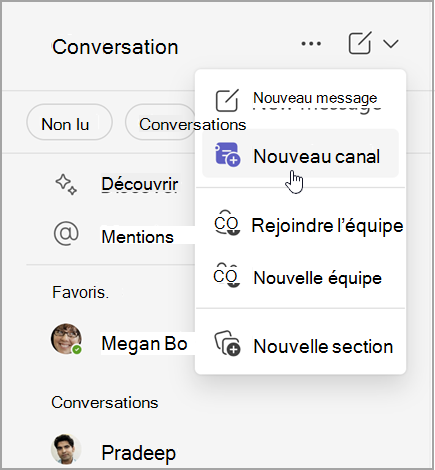Viewport: 435px width, 470px height.
Task: Click the Nouveau message pencil icon in menu
Action: click(x=227, y=100)
